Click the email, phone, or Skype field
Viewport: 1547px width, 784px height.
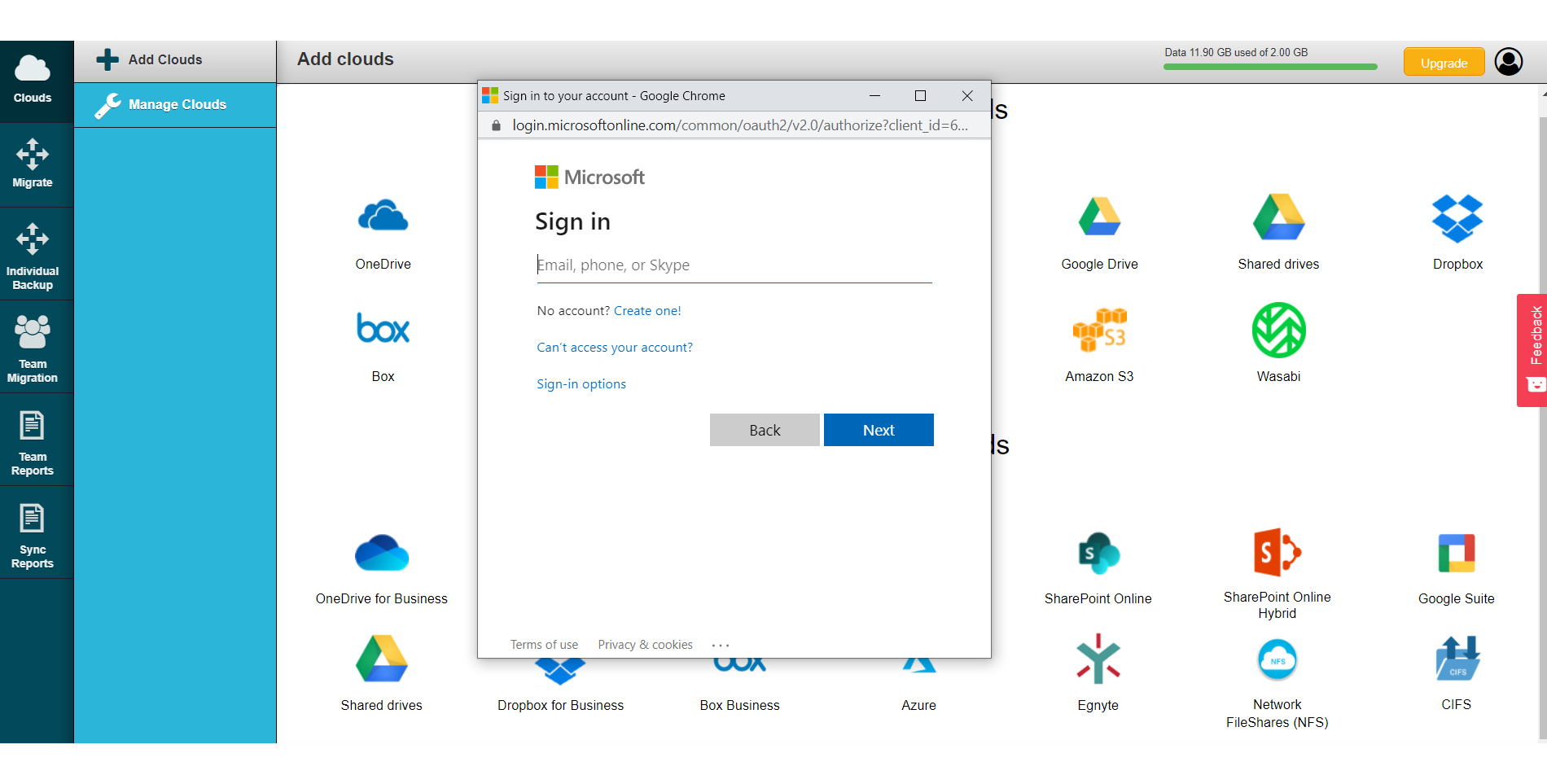coord(733,265)
